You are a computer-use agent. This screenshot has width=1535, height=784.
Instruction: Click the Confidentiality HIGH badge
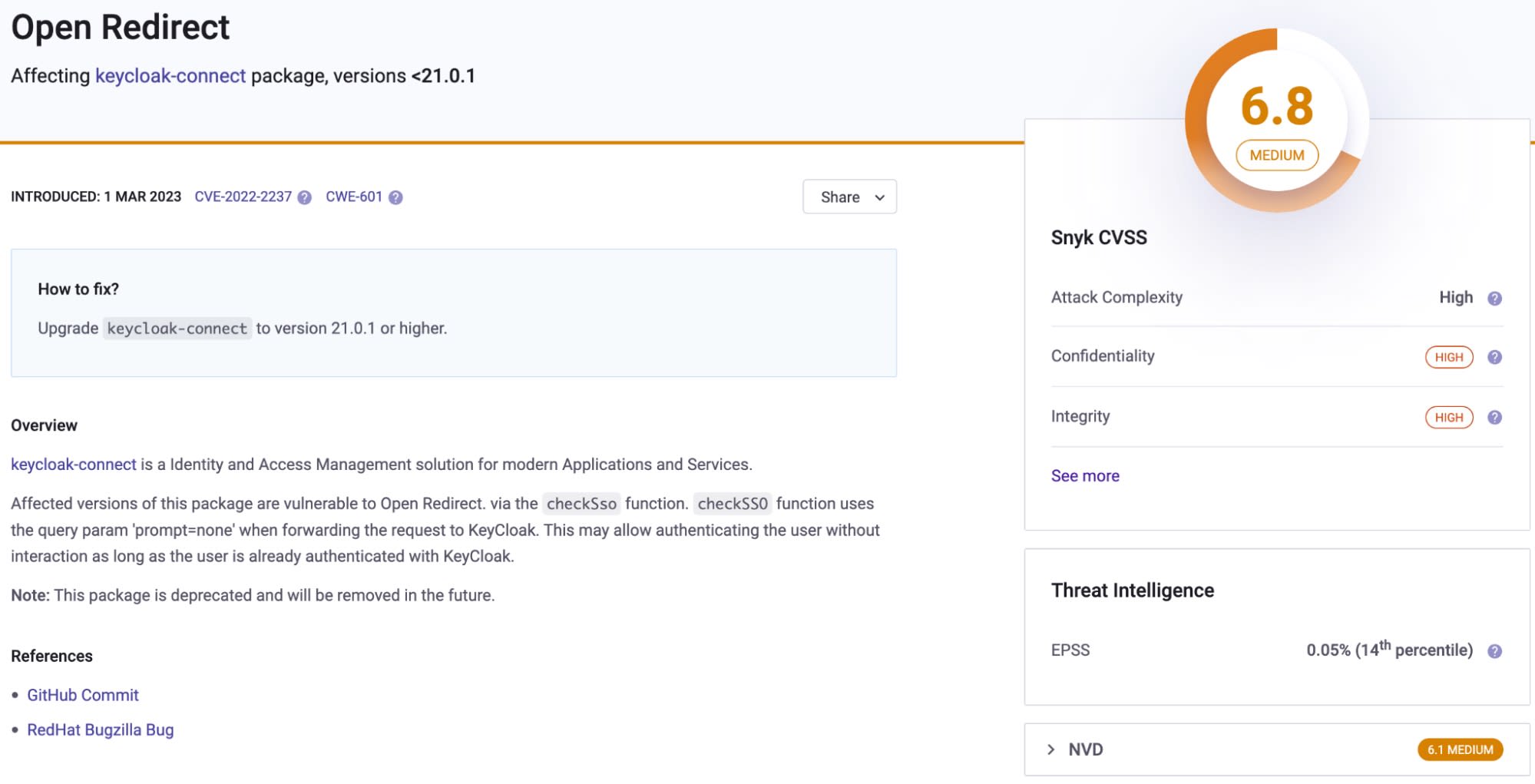pos(1449,357)
